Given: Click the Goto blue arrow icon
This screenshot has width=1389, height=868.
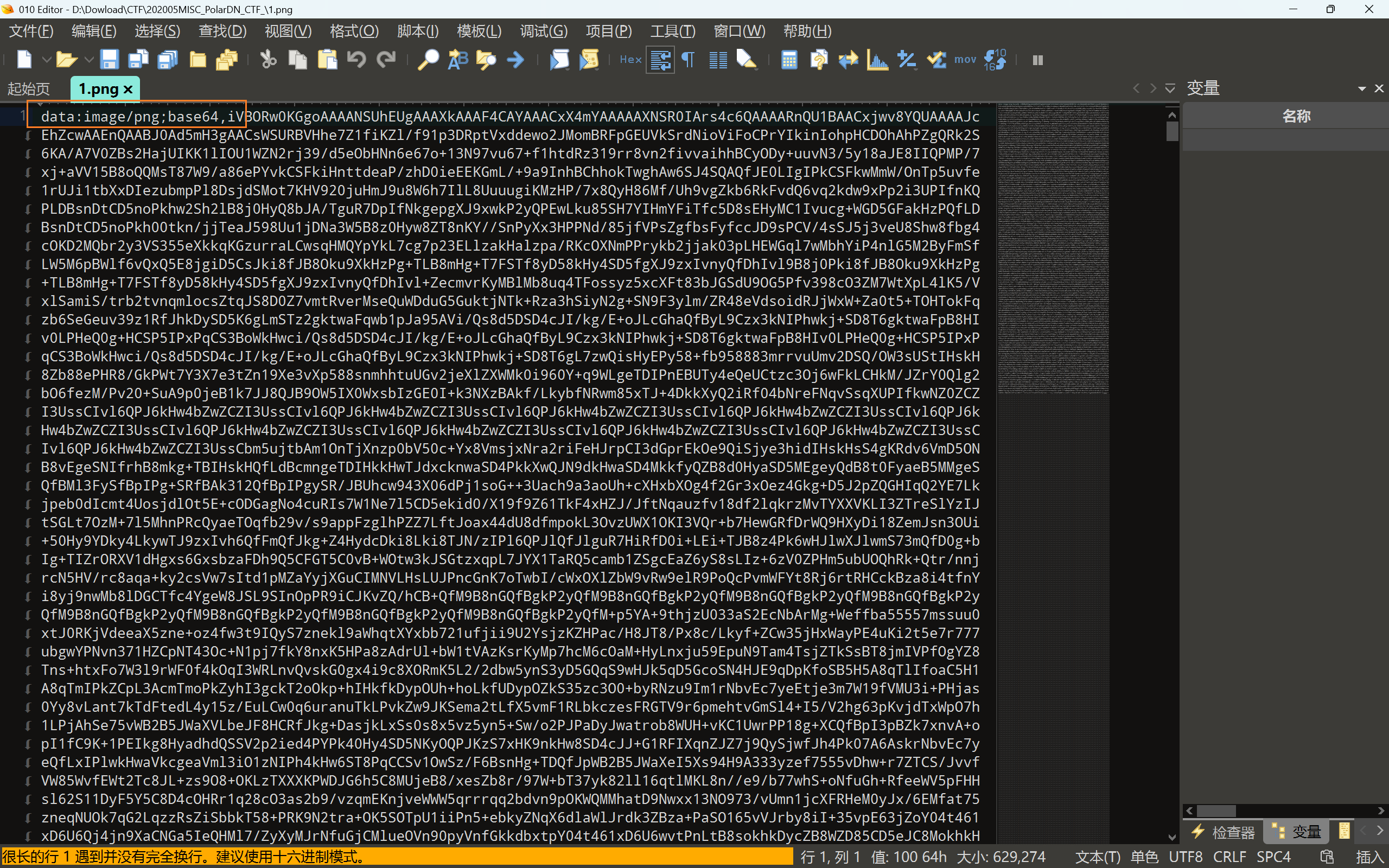Looking at the screenshot, I should tap(515, 59).
